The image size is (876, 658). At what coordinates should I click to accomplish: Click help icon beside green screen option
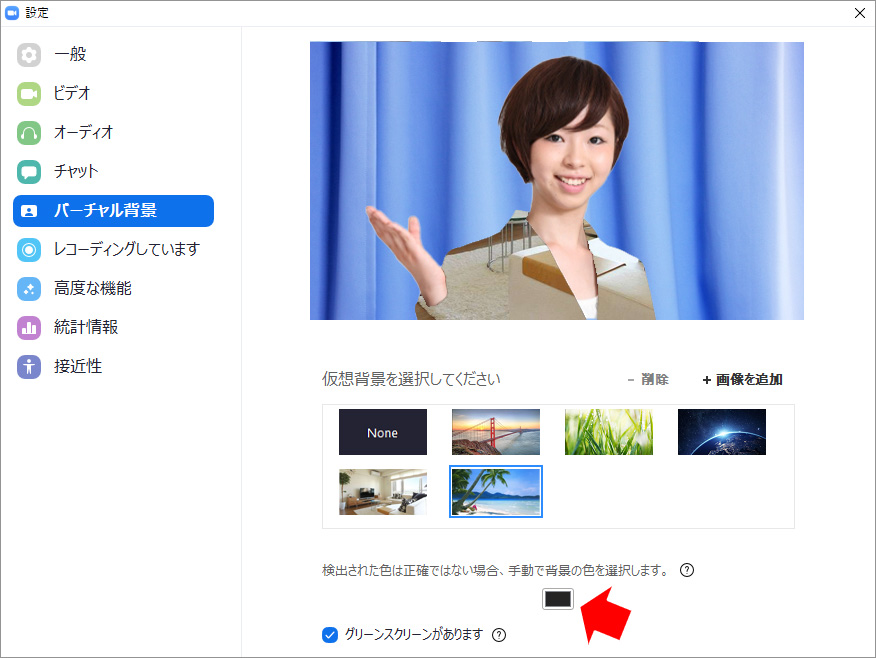pos(499,634)
